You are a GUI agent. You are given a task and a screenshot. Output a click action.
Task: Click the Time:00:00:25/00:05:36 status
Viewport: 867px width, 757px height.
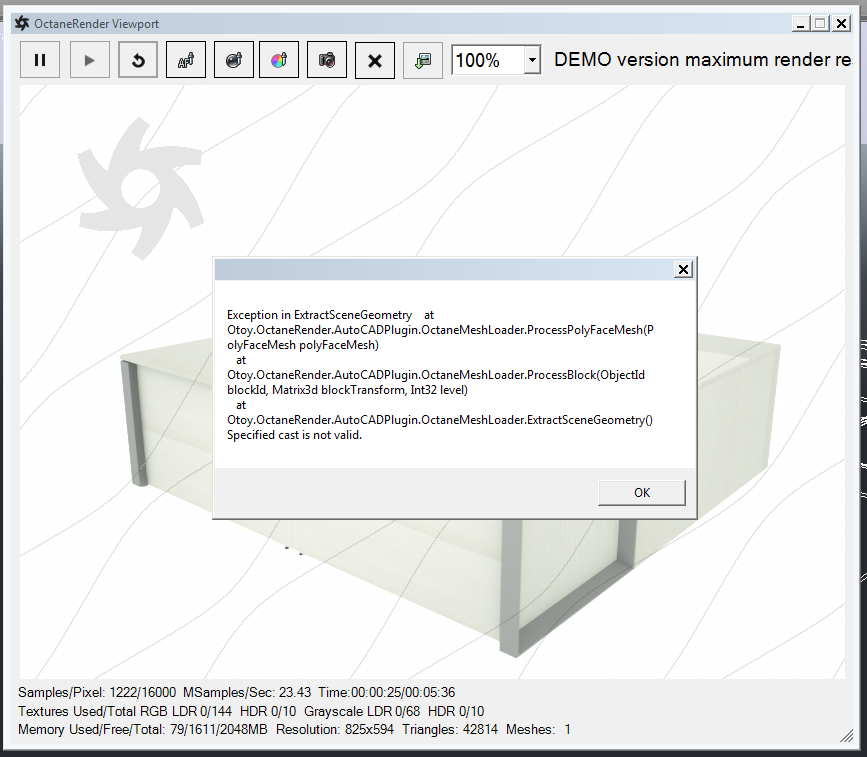(387, 692)
